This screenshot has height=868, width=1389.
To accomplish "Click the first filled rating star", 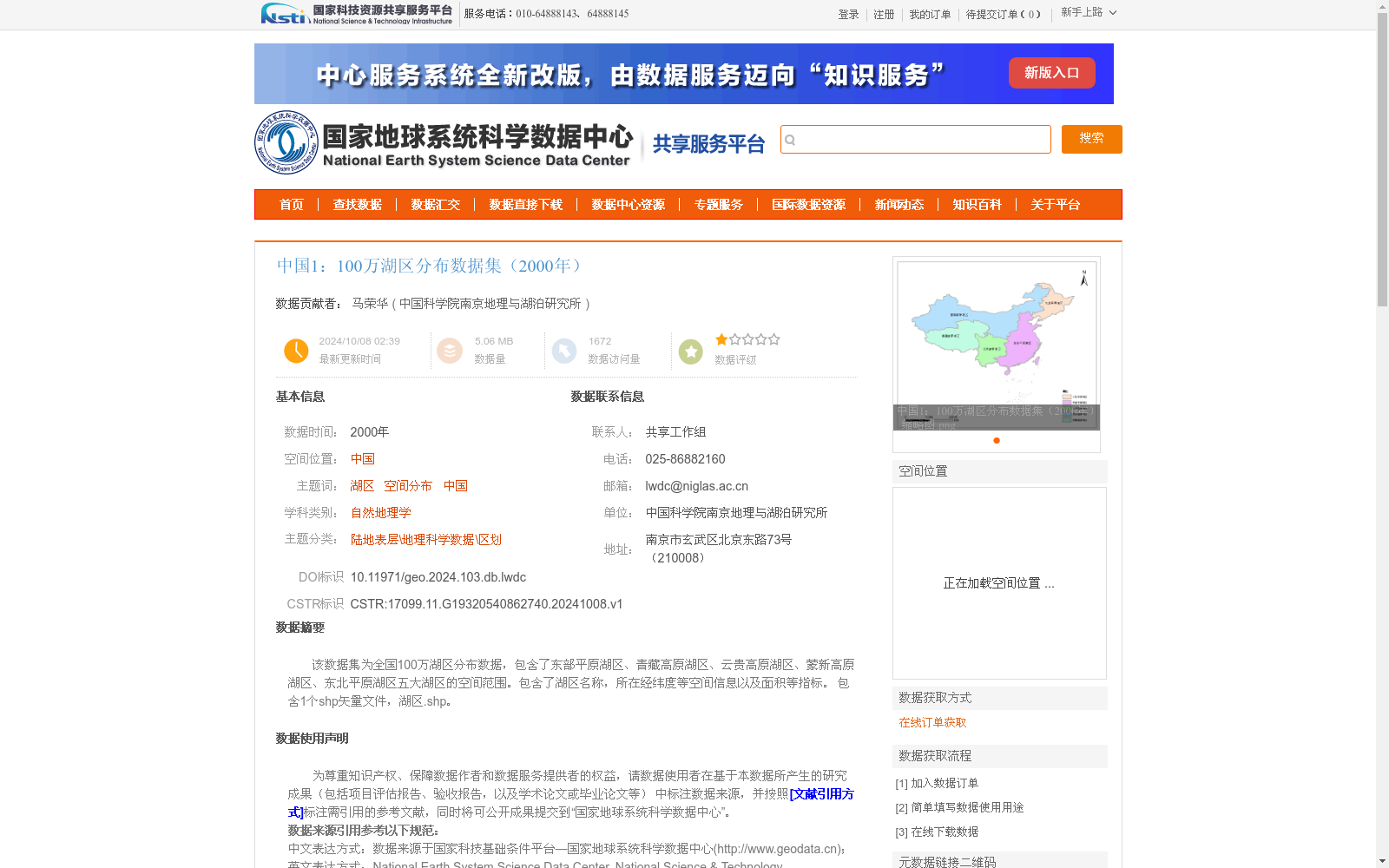I will [x=721, y=339].
